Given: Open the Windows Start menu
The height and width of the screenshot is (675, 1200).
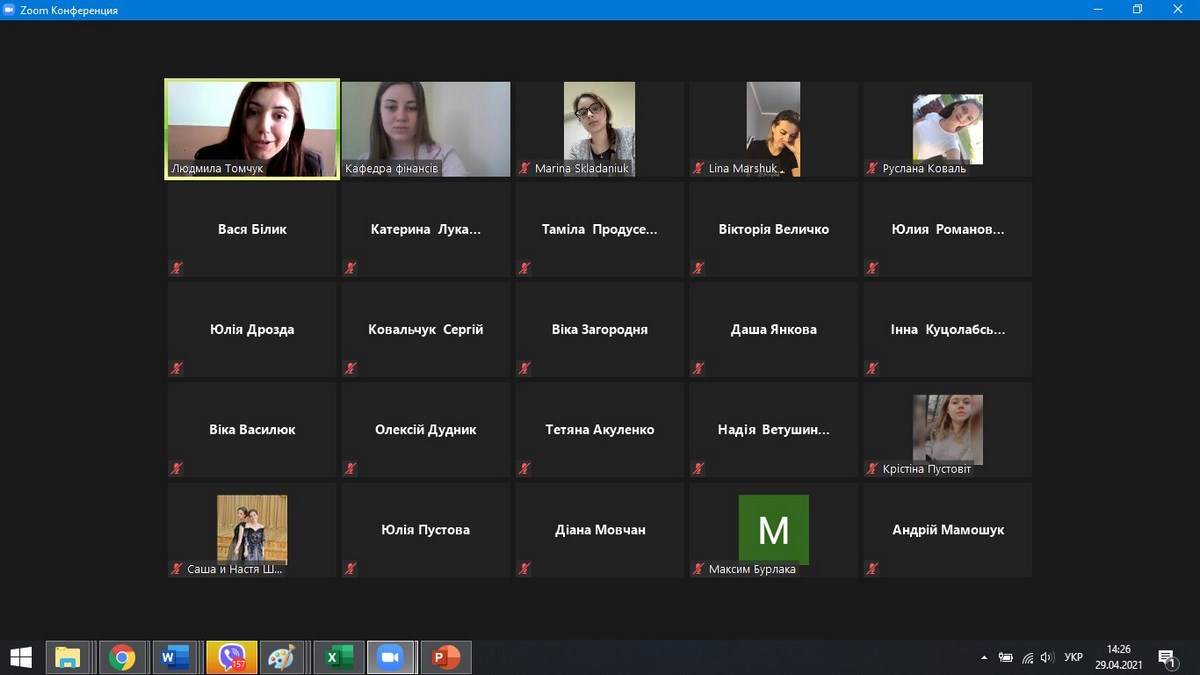Looking at the screenshot, I should click(x=21, y=657).
